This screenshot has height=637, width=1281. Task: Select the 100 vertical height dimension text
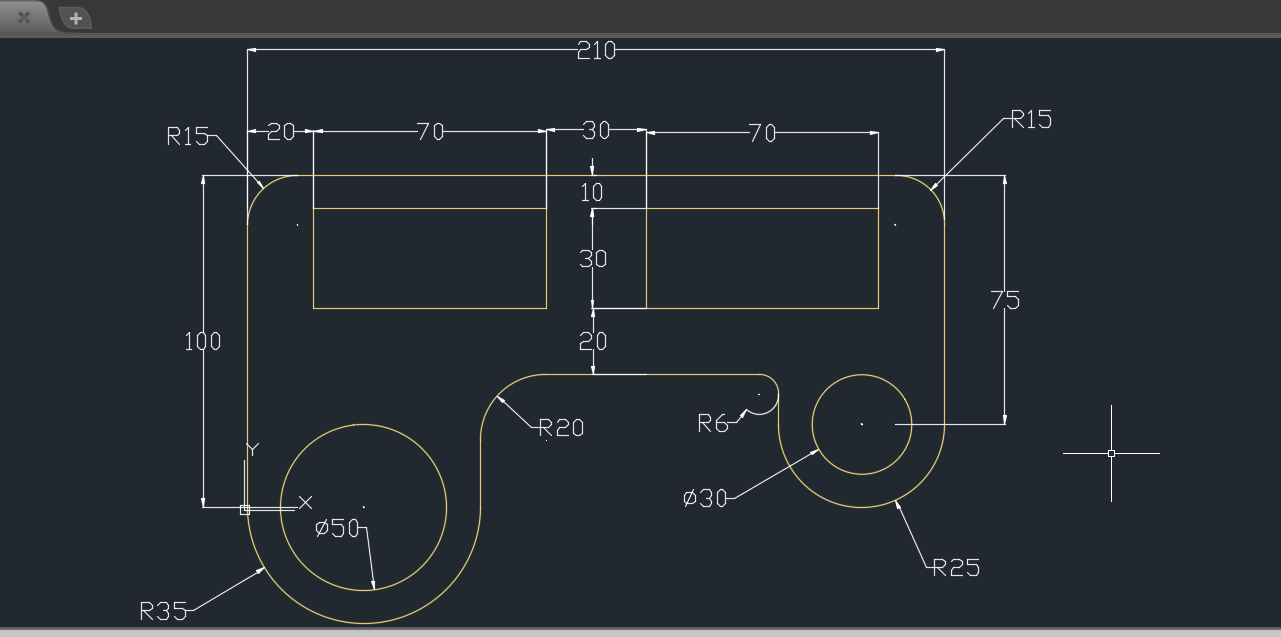tap(202, 342)
